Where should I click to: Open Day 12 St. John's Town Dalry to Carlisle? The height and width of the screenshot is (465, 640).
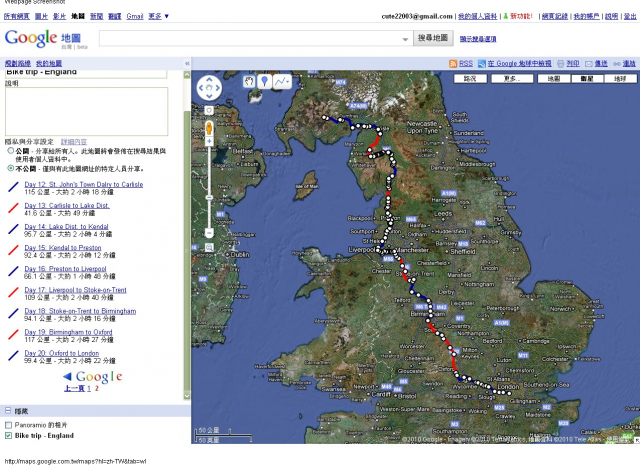(84, 185)
